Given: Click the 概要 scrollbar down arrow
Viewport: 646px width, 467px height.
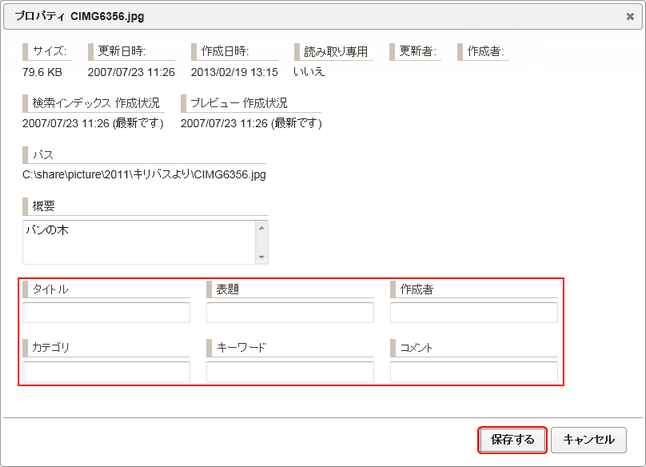Looking at the screenshot, I should [x=262, y=257].
